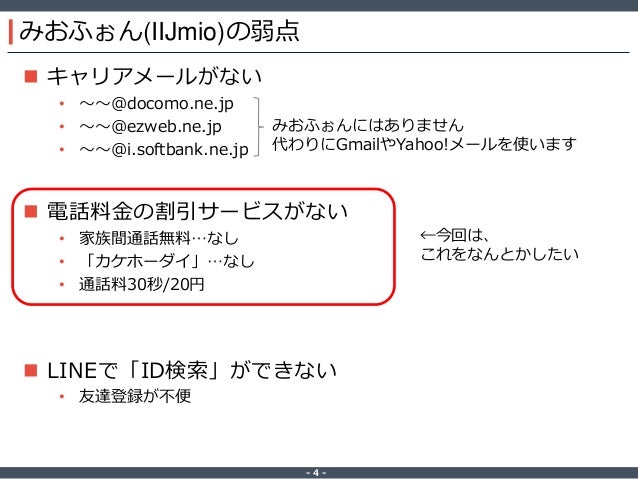Click the bullet 「カケホーダイ」…なし
The image size is (638, 479).
[167, 261]
